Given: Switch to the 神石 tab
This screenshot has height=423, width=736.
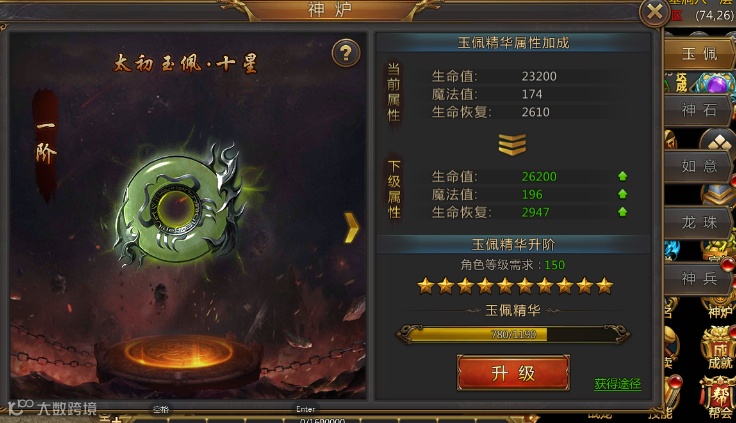Looking at the screenshot, I should pyautogui.click(x=698, y=110).
